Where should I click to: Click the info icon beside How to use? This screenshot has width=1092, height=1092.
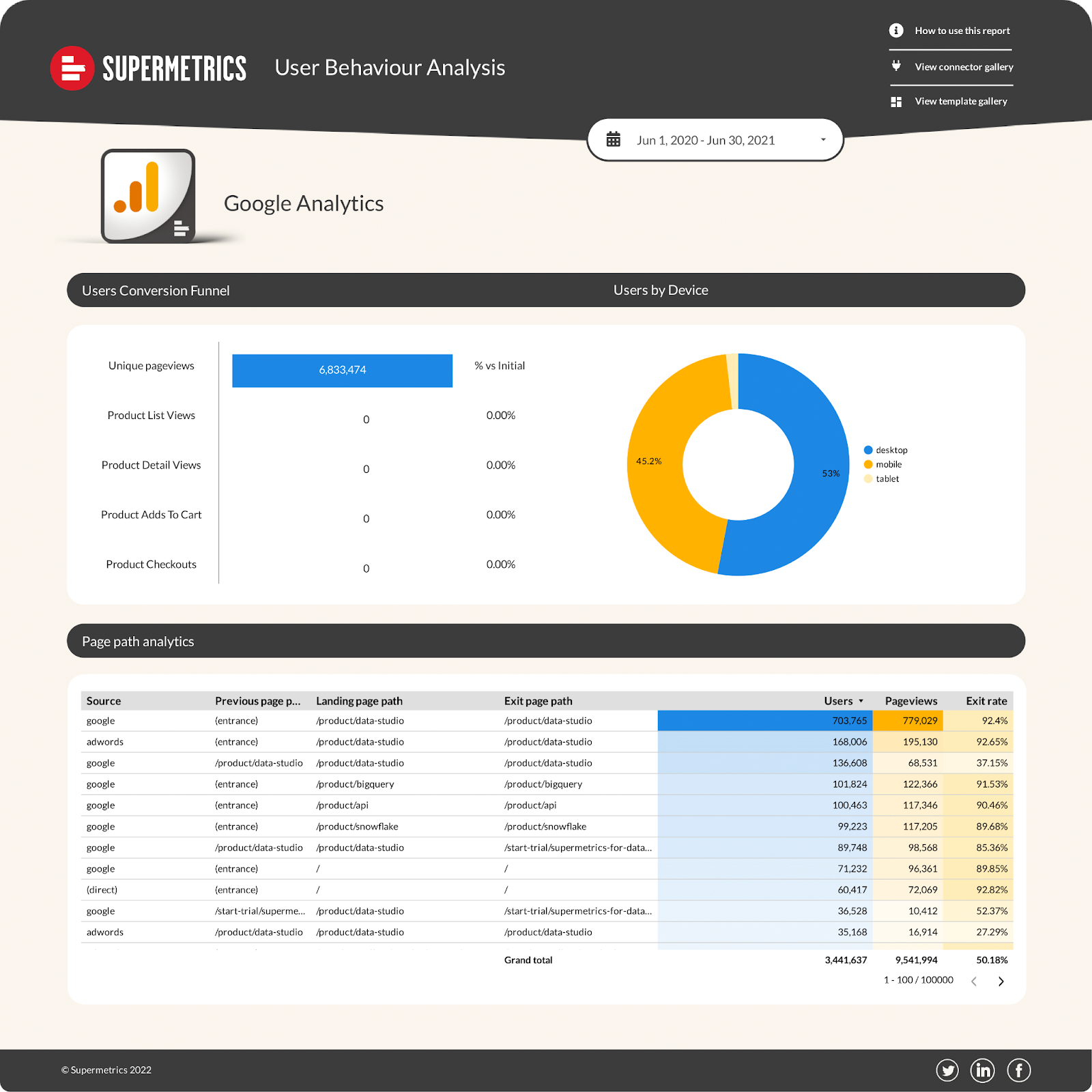tap(896, 31)
